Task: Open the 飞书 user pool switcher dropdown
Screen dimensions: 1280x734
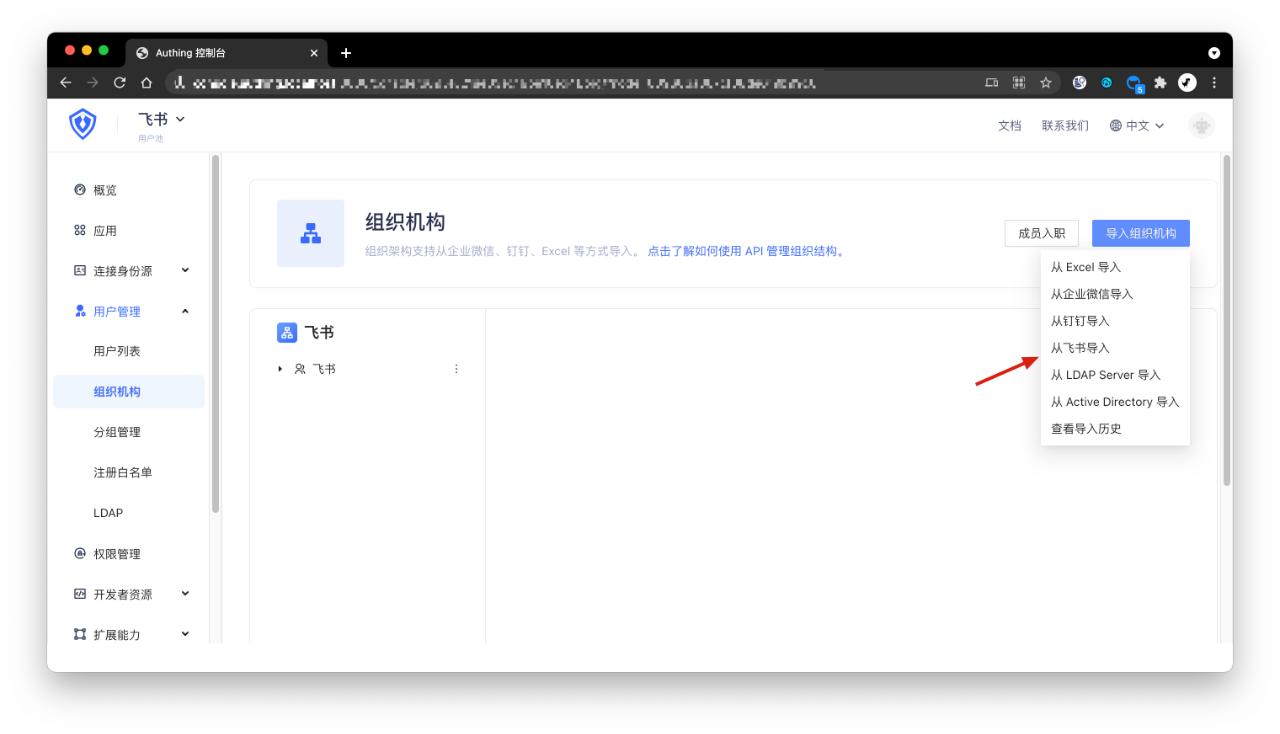Action: (x=162, y=120)
